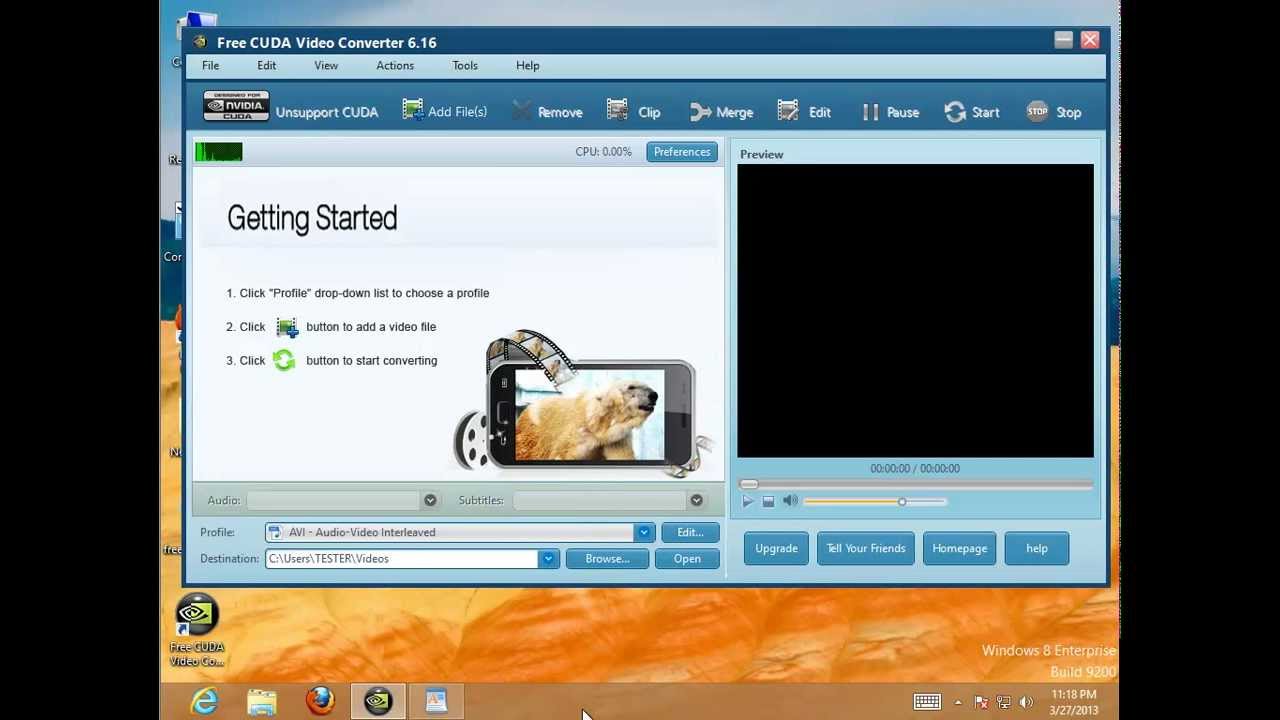Screen dimensions: 1280x720
Task: Select the Clip tool
Action: pyautogui.click(x=634, y=112)
